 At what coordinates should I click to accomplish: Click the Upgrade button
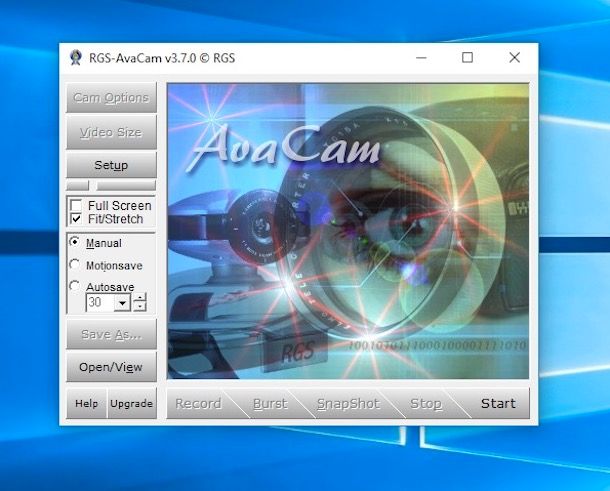(131, 404)
